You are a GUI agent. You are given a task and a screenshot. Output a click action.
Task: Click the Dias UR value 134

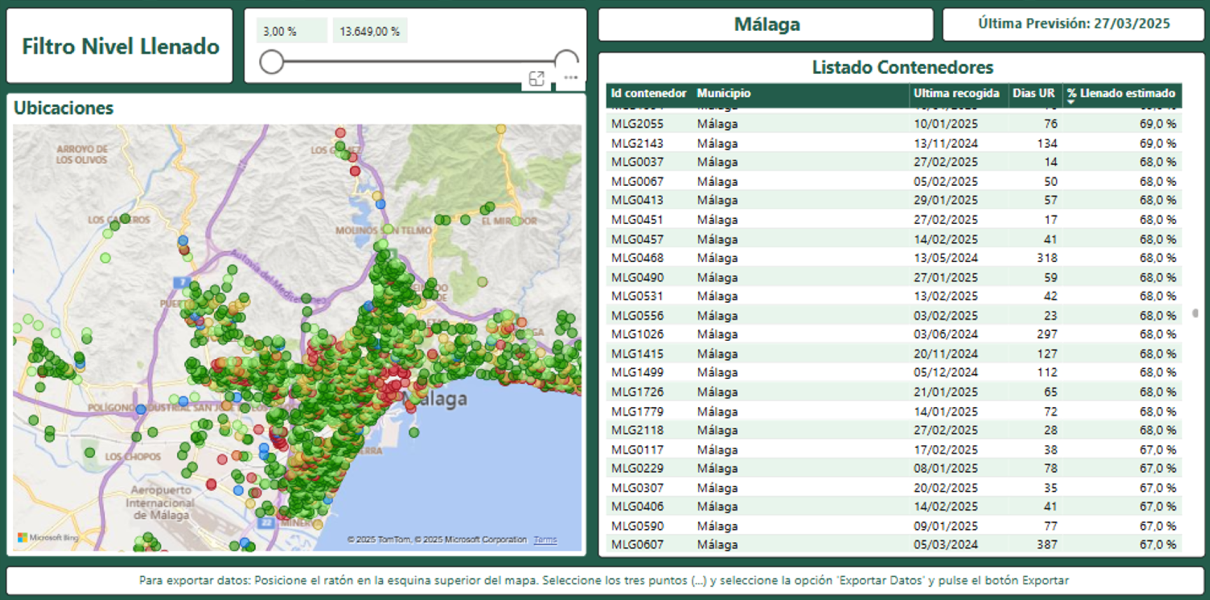(x=1047, y=143)
